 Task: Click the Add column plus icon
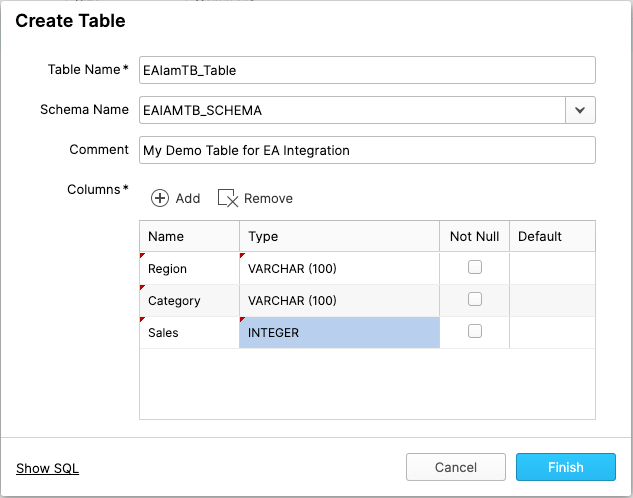[160, 198]
